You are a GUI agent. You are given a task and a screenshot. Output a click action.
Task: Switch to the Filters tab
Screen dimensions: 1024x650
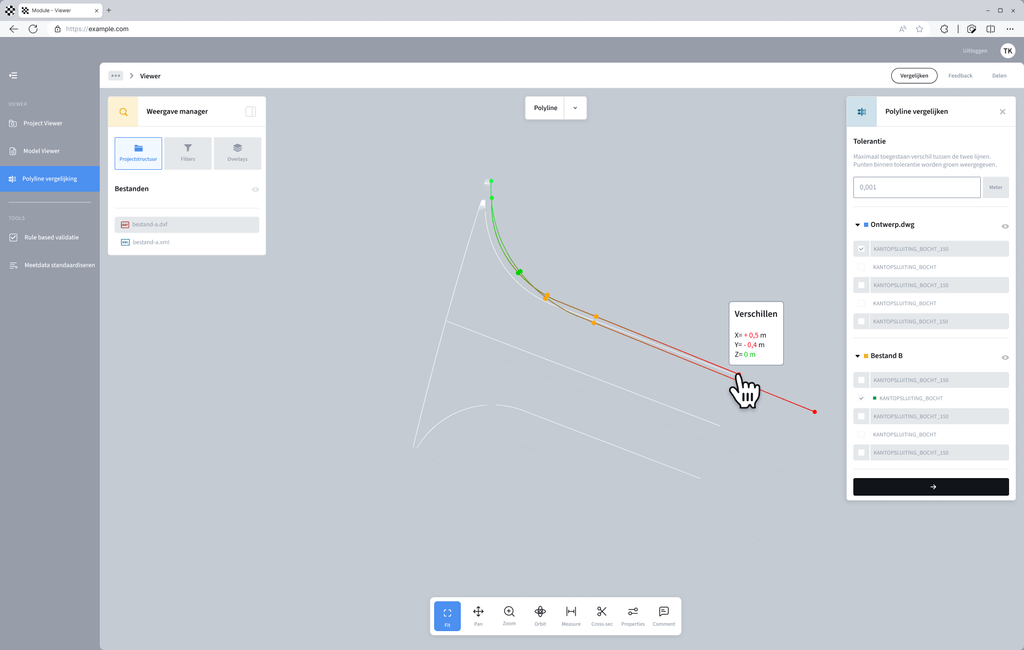[x=188, y=154]
